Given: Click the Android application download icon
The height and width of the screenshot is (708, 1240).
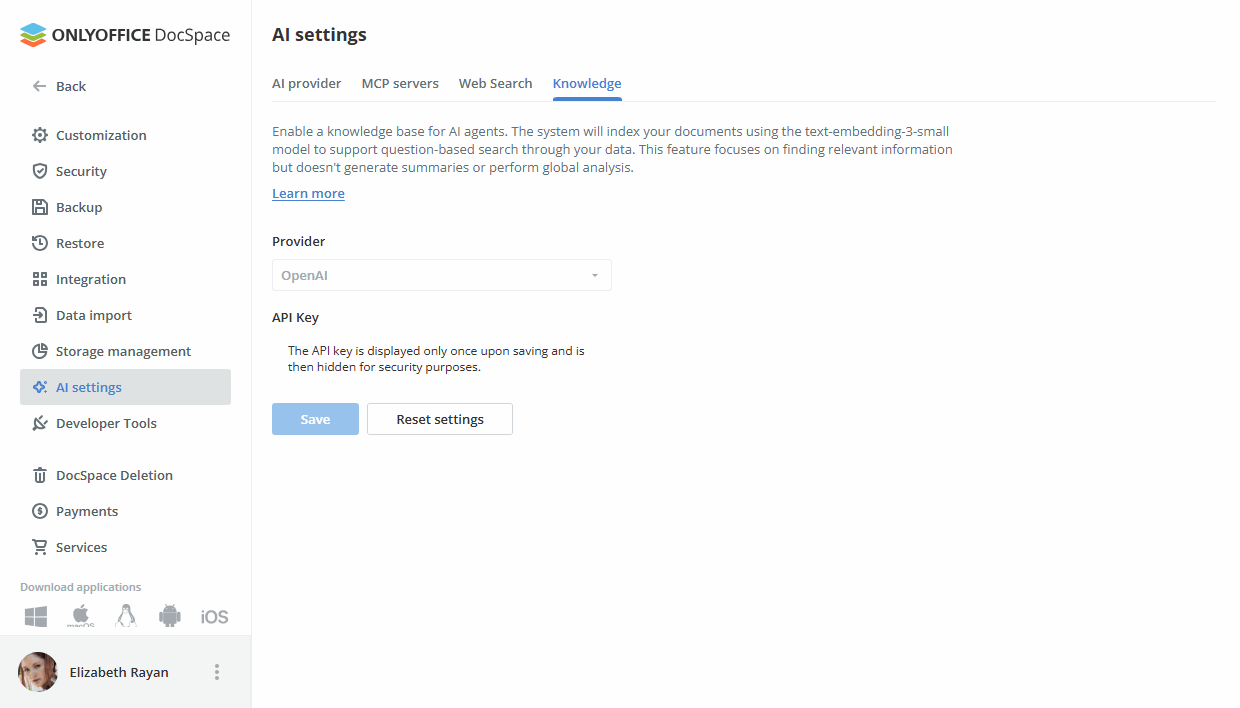Looking at the screenshot, I should tap(169, 616).
